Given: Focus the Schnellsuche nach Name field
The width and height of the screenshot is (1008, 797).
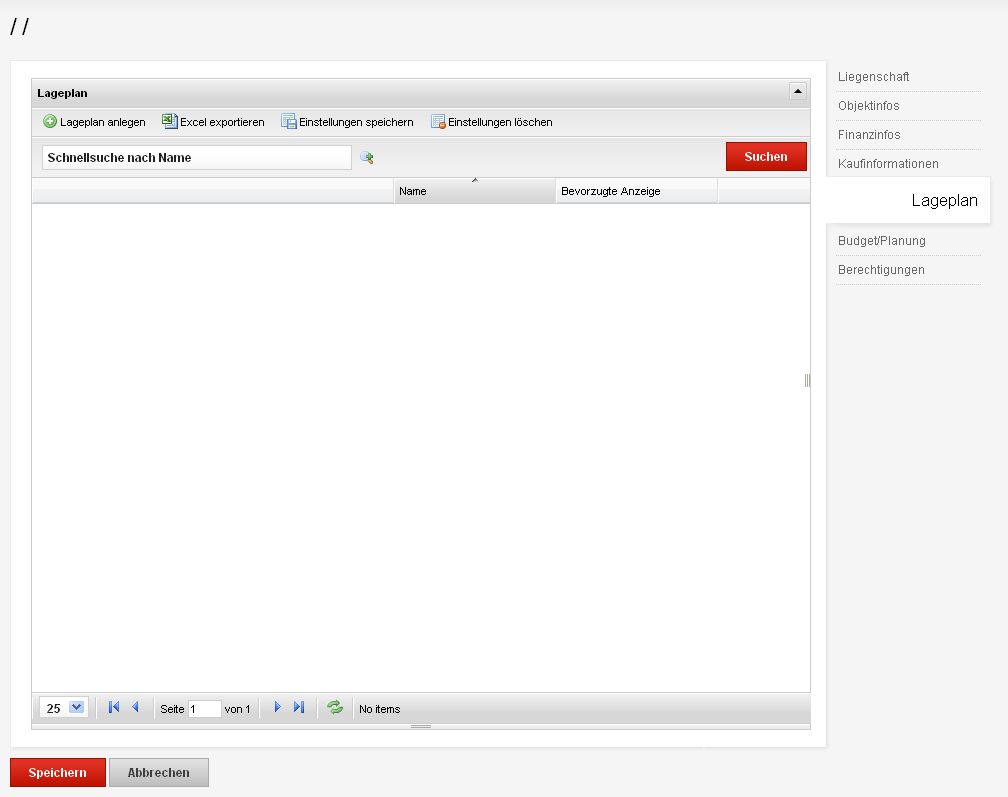Looking at the screenshot, I should click(196, 158).
